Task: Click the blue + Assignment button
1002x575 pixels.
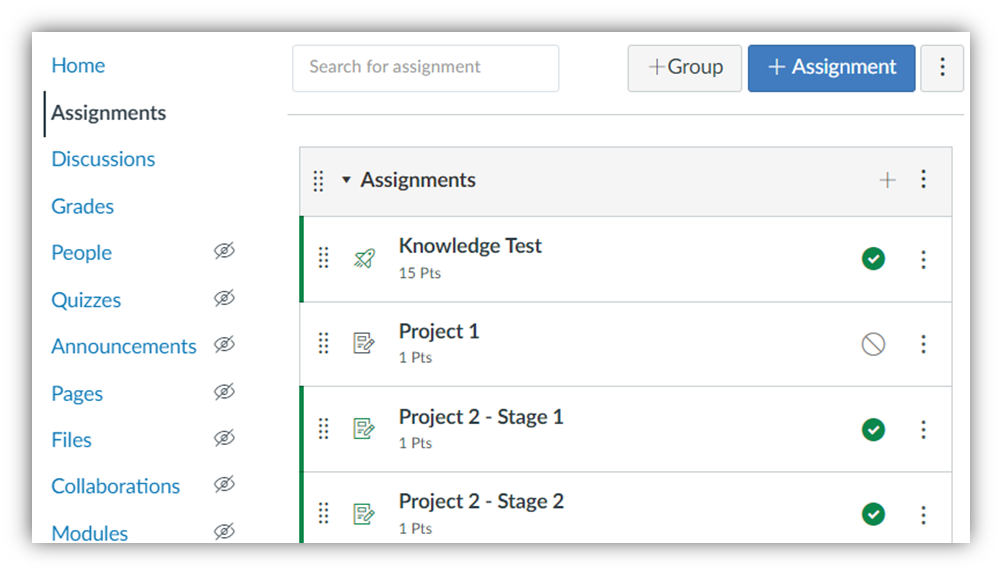Action: point(831,68)
